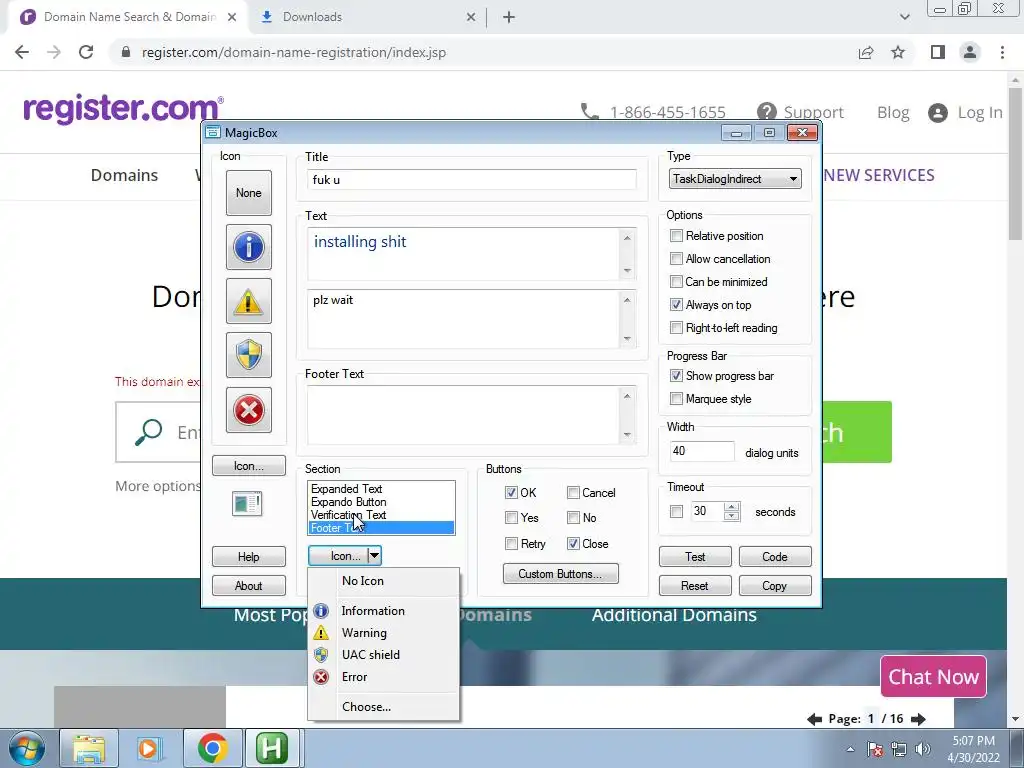Select No Icon in the dropdown menu
This screenshot has height=768, width=1024.
[x=383, y=581]
